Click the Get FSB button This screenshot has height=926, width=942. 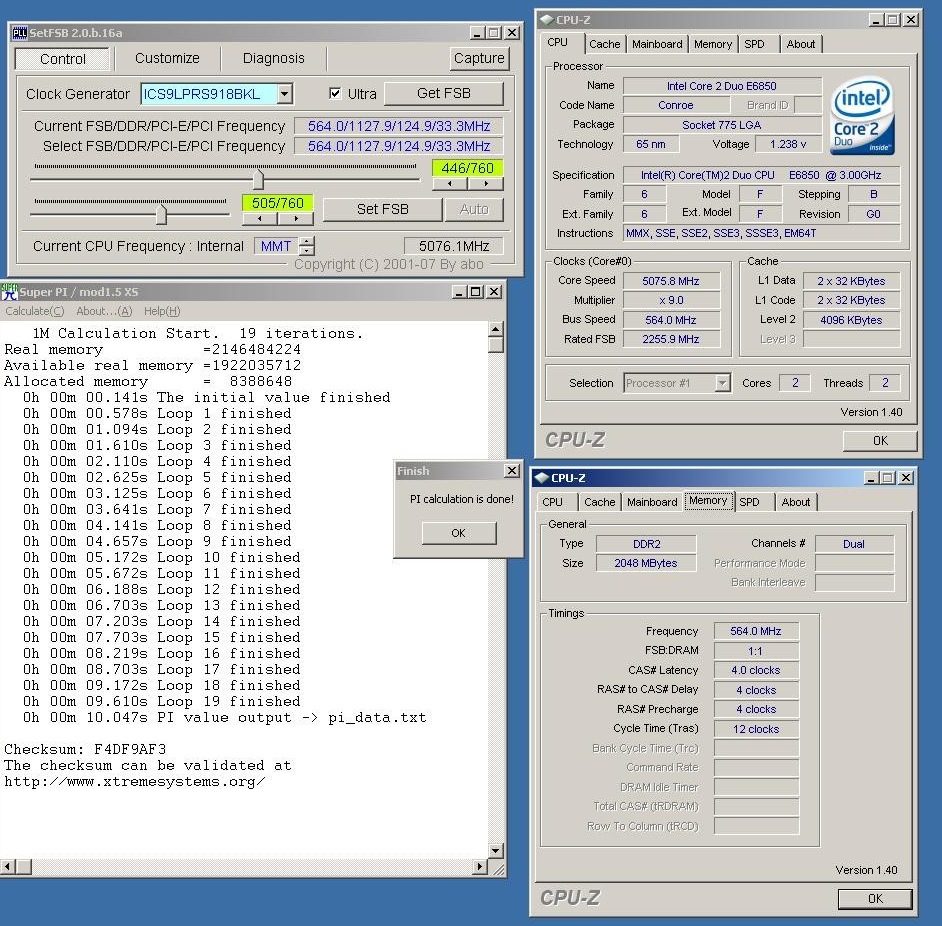coord(443,93)
